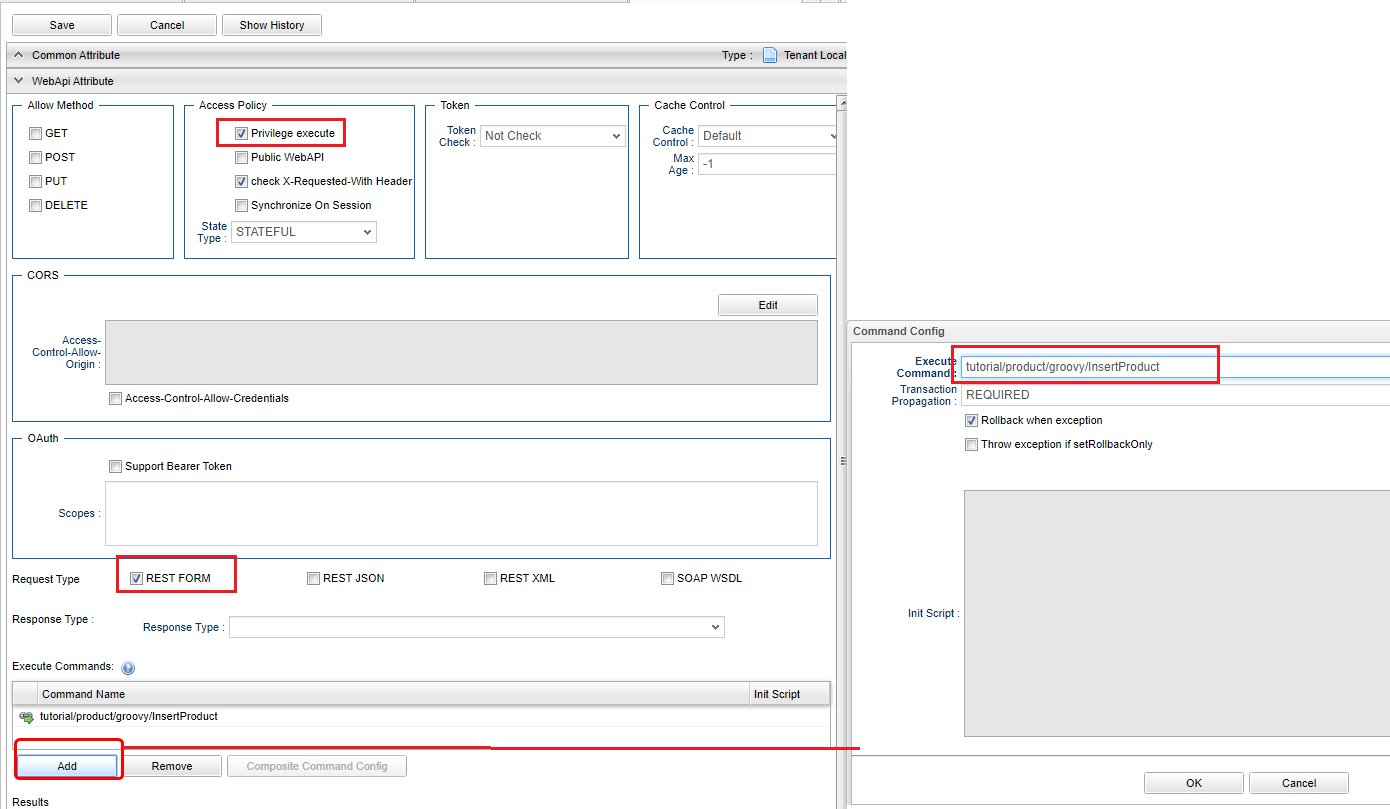This screenshot has width=1390, height=809.
Task: Click the help icon beside Execute Commands
Action: (128, 668)
